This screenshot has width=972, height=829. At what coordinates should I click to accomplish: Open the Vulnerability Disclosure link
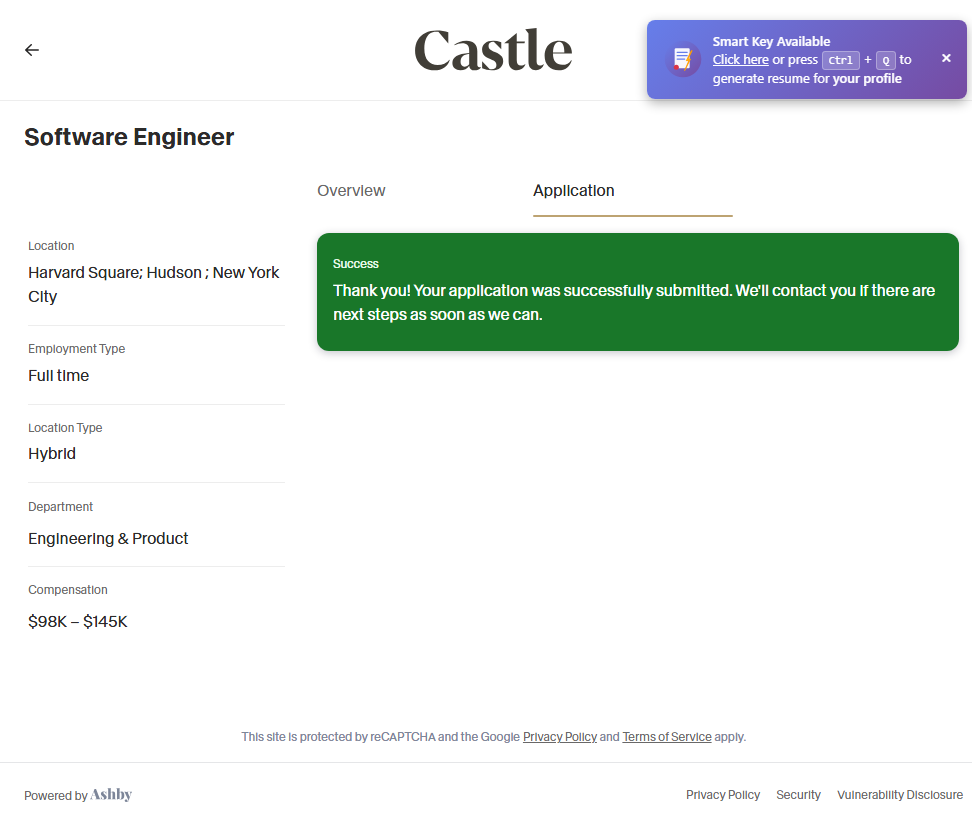point(900,795)
